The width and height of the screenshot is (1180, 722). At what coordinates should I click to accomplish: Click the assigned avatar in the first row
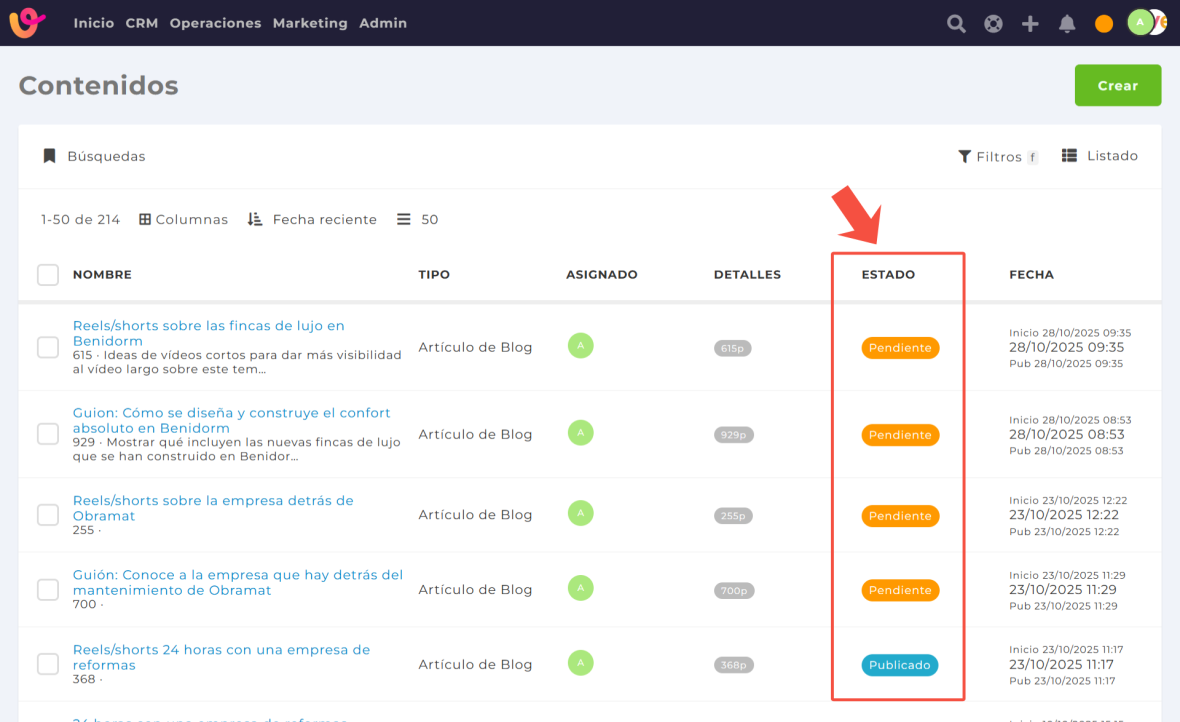[580, 346]
